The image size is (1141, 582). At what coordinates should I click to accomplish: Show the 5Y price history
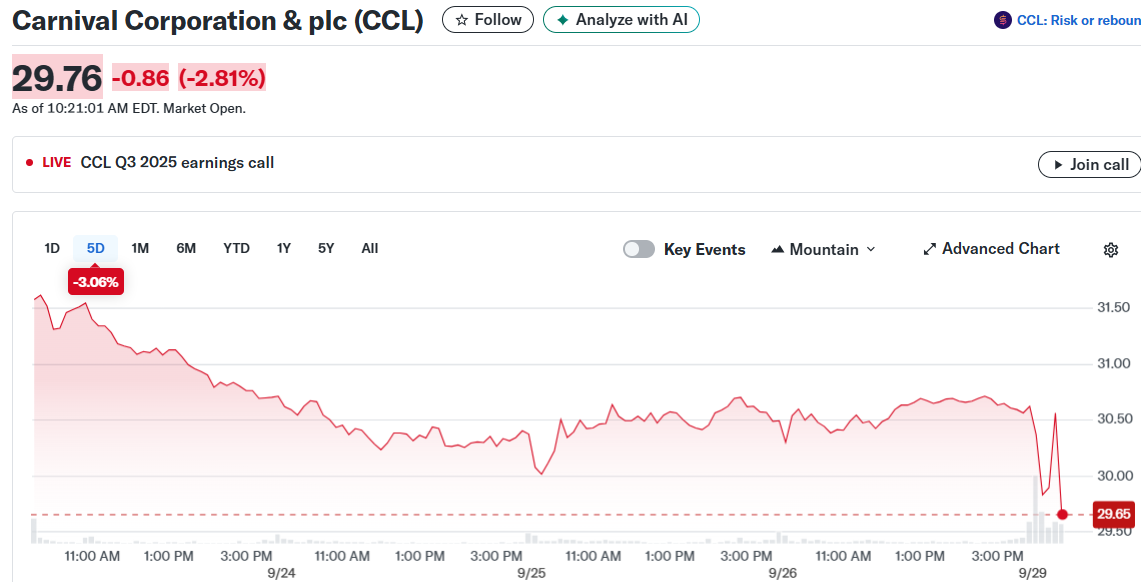click(326, 248)
